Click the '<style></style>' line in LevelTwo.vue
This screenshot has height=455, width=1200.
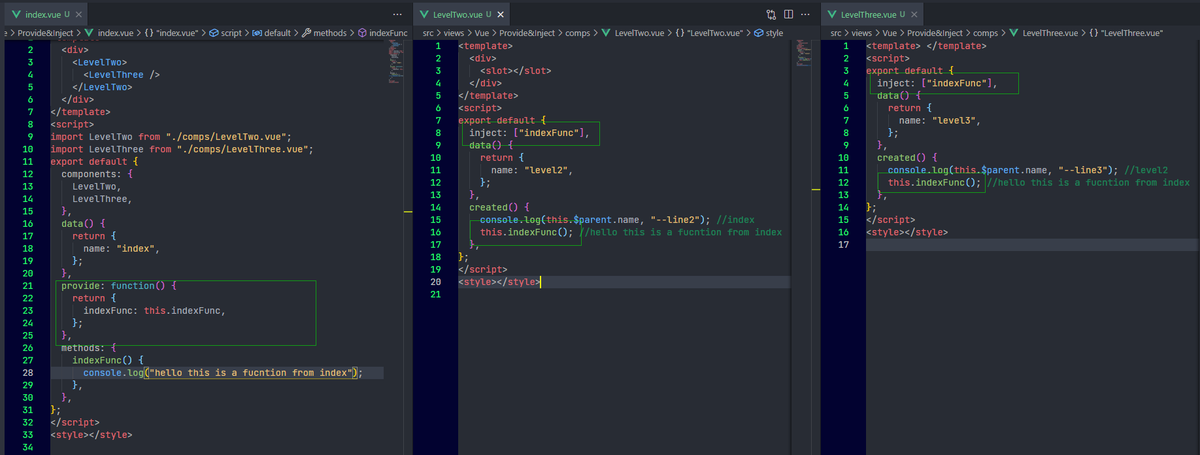(x=499, y=281)
